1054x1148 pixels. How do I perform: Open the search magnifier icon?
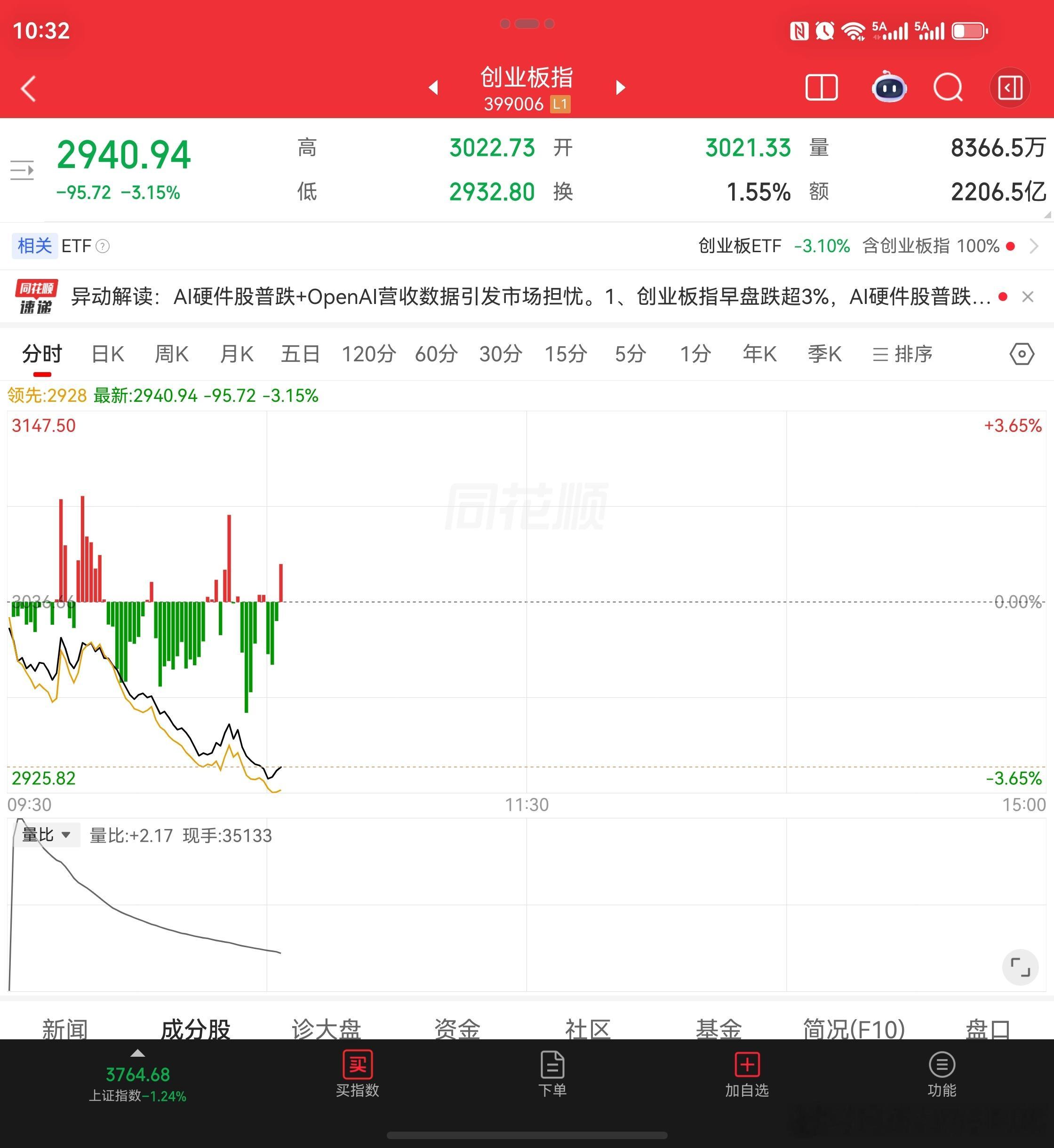point(948,88)
